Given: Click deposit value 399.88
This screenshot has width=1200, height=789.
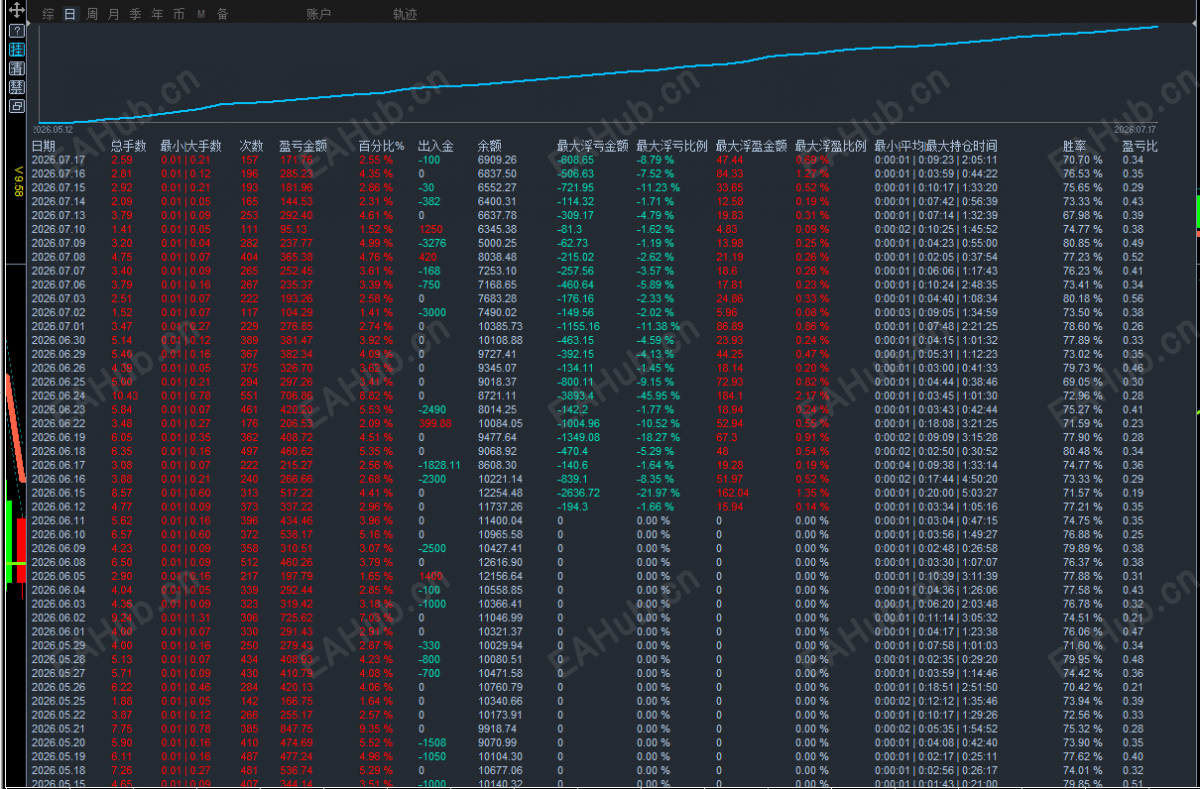Looking at the screenshot, I should click(x=435, y=424).
